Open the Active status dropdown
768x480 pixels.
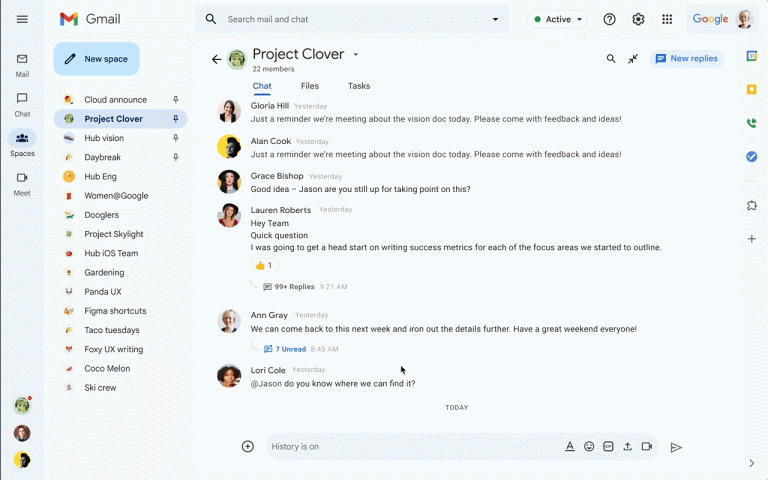pyautogui.click(x=557, y=19)
